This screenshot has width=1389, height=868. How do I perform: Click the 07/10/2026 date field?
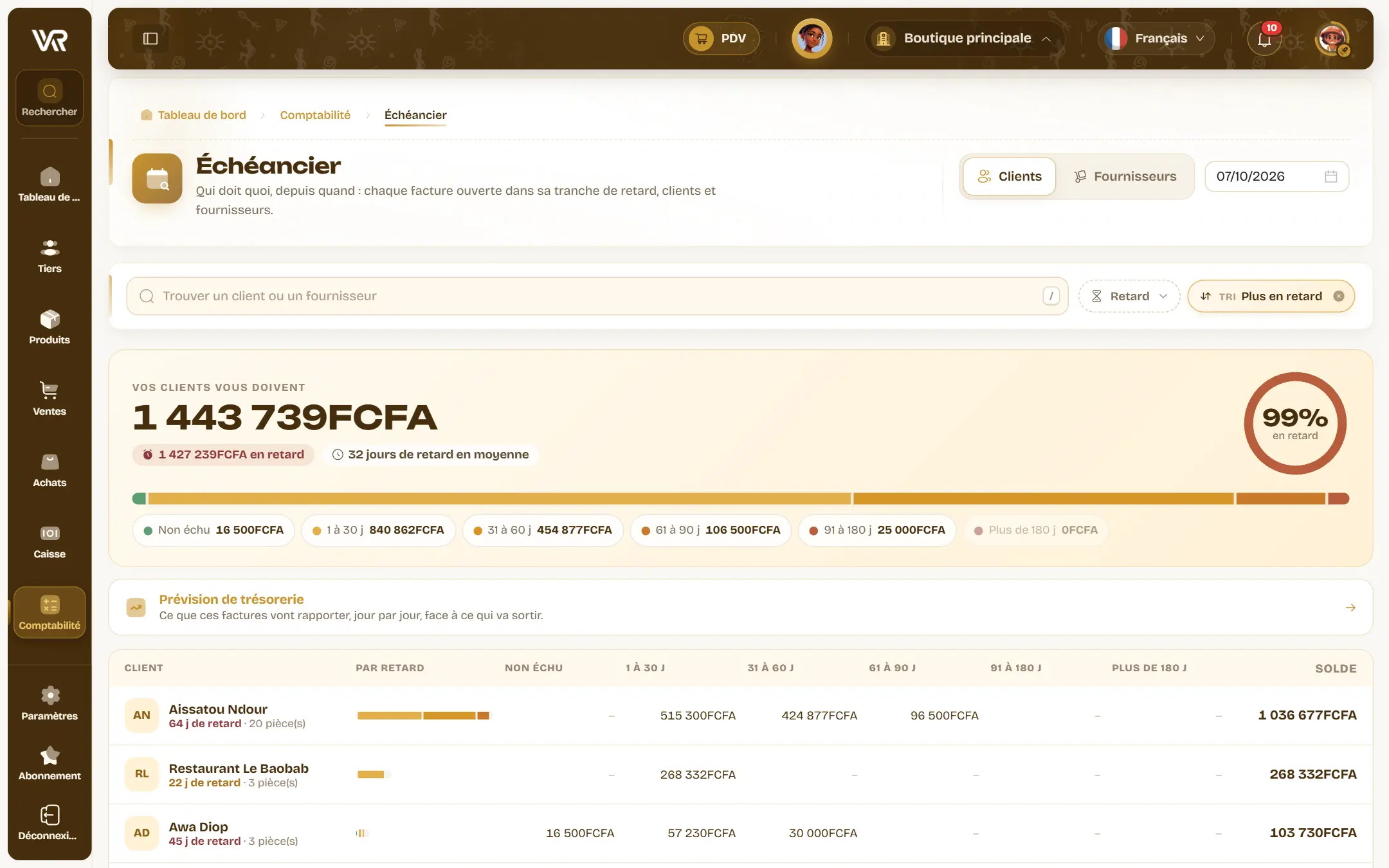(x=1276, y=177)
